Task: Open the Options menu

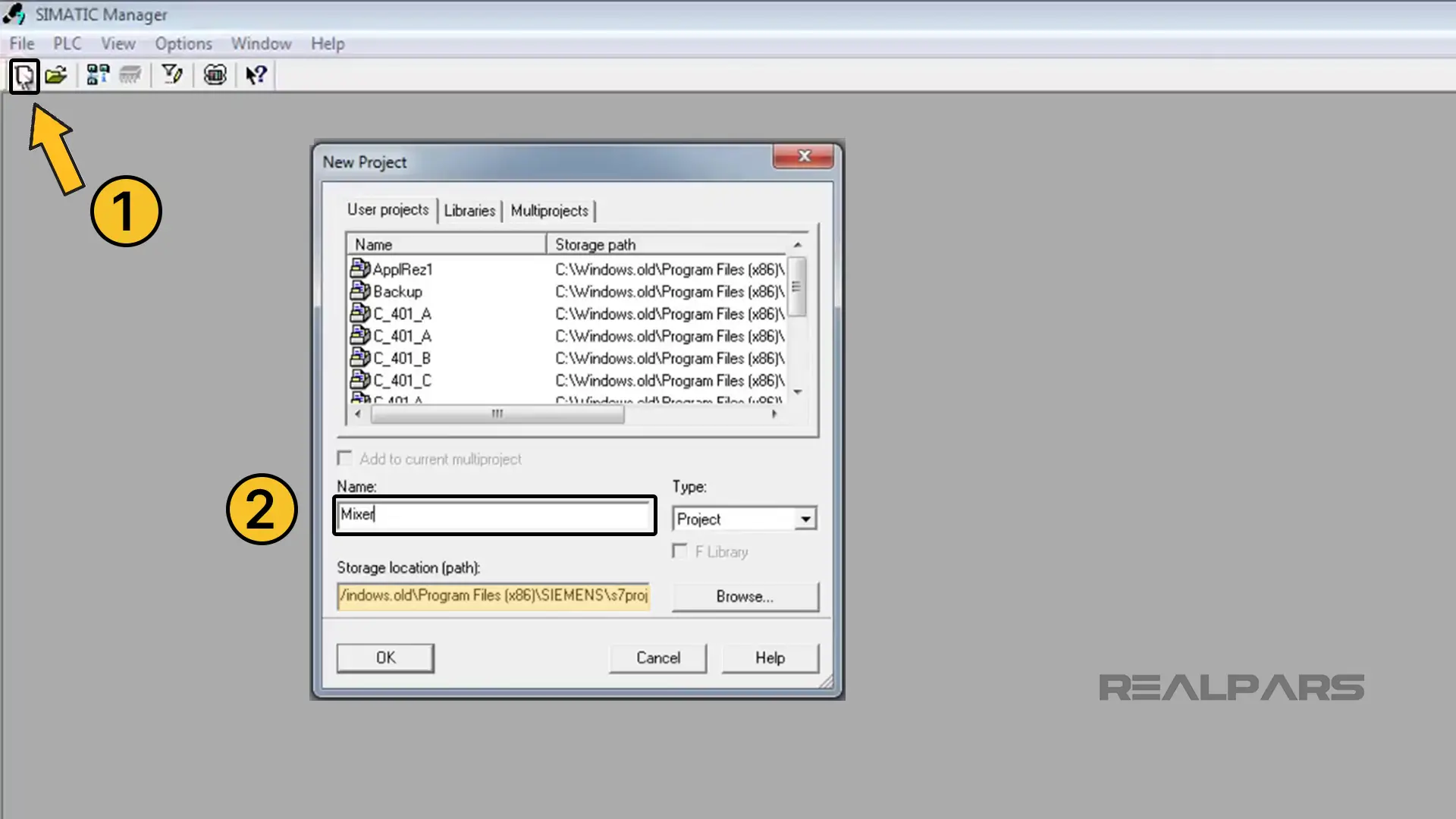Action: (184, 43)
